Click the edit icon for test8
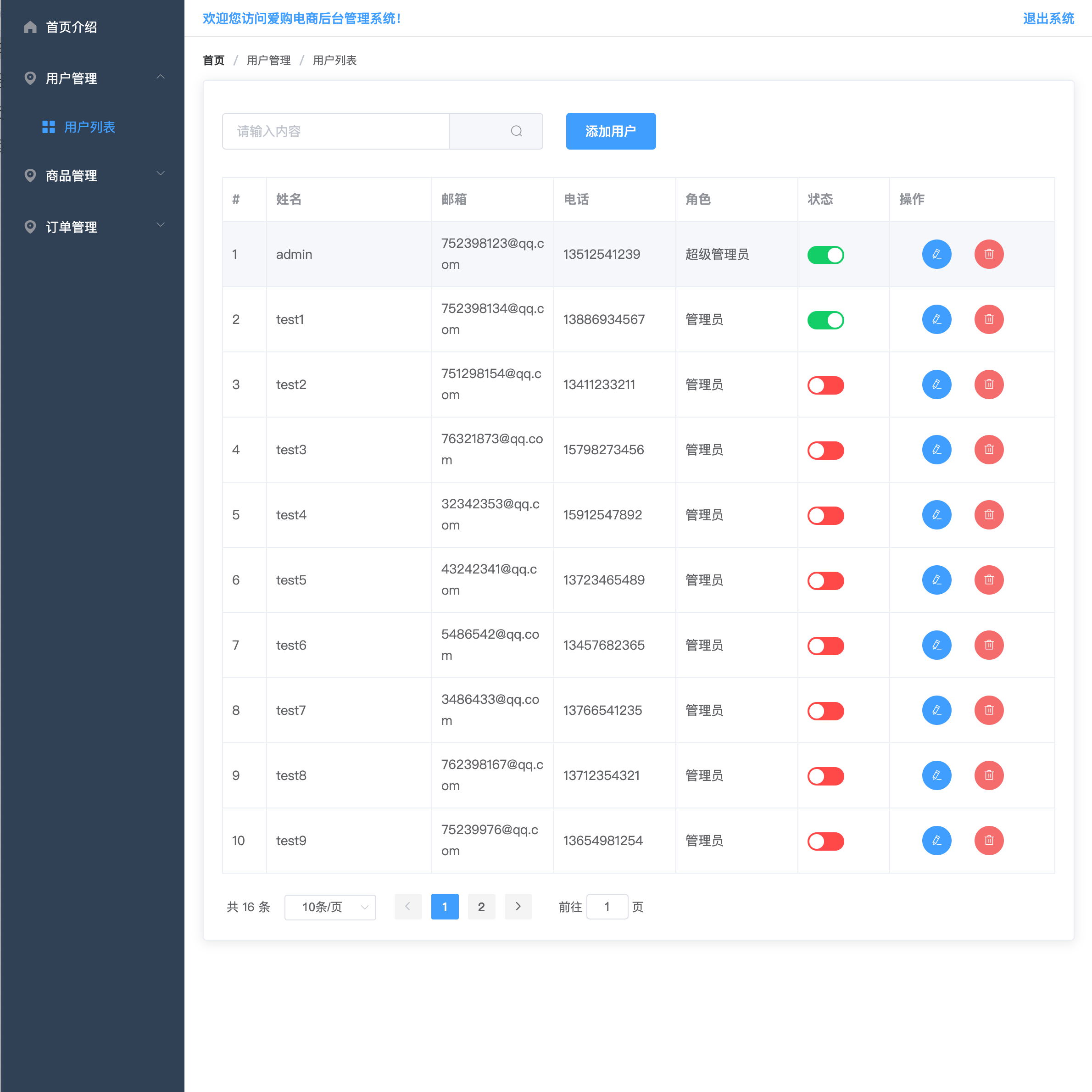1092x1092 pixels. pos(936,775)
